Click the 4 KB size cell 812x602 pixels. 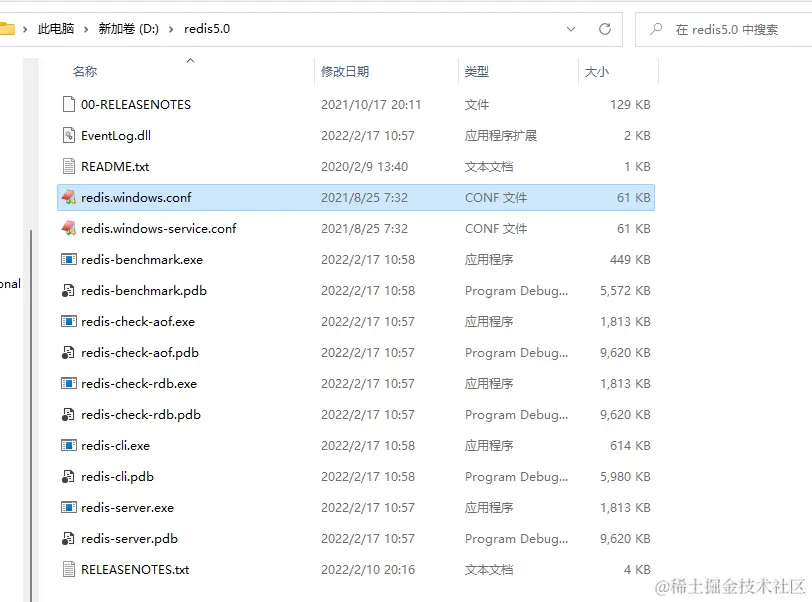tap(637, 570)
